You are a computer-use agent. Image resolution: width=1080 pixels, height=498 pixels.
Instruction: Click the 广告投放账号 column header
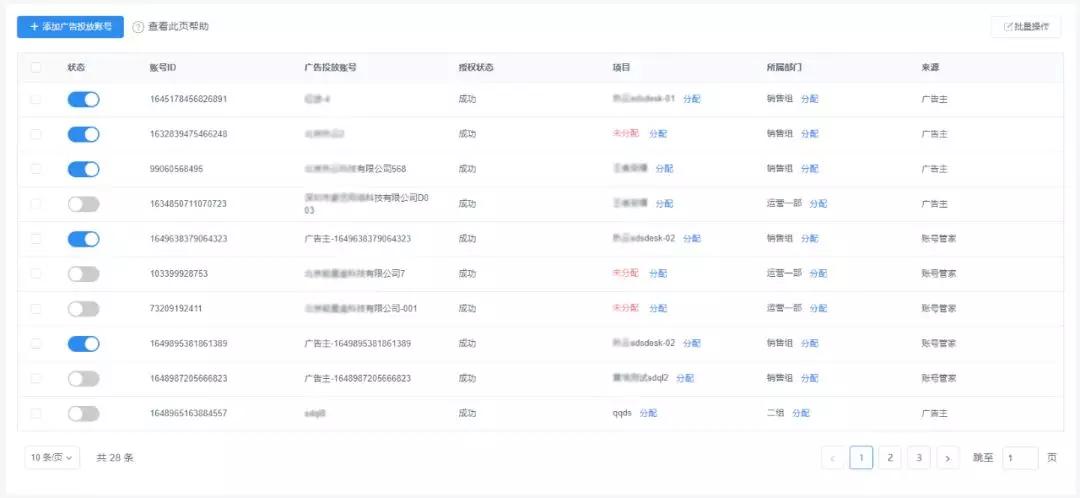pyautogui.click(x=330, y=68)
